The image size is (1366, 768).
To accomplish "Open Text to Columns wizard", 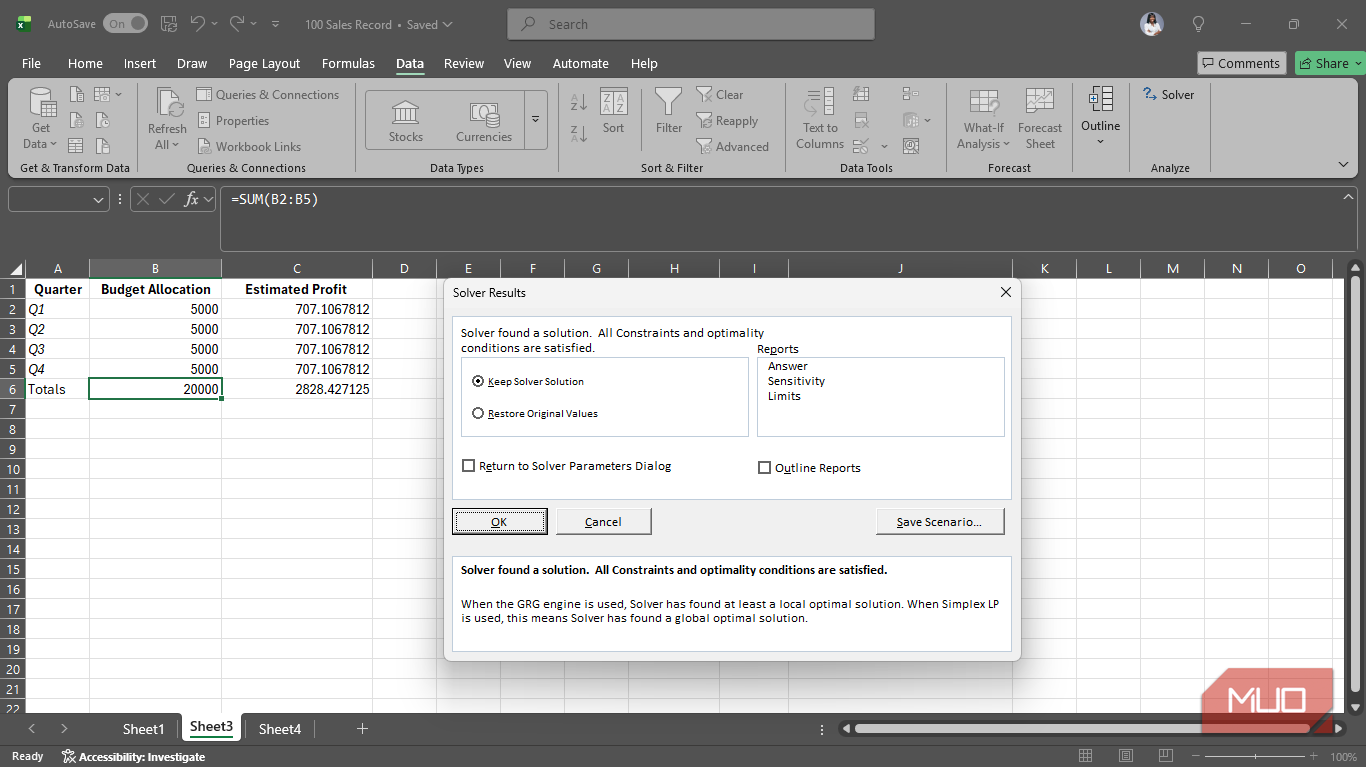I will click(x=820, y=119).
